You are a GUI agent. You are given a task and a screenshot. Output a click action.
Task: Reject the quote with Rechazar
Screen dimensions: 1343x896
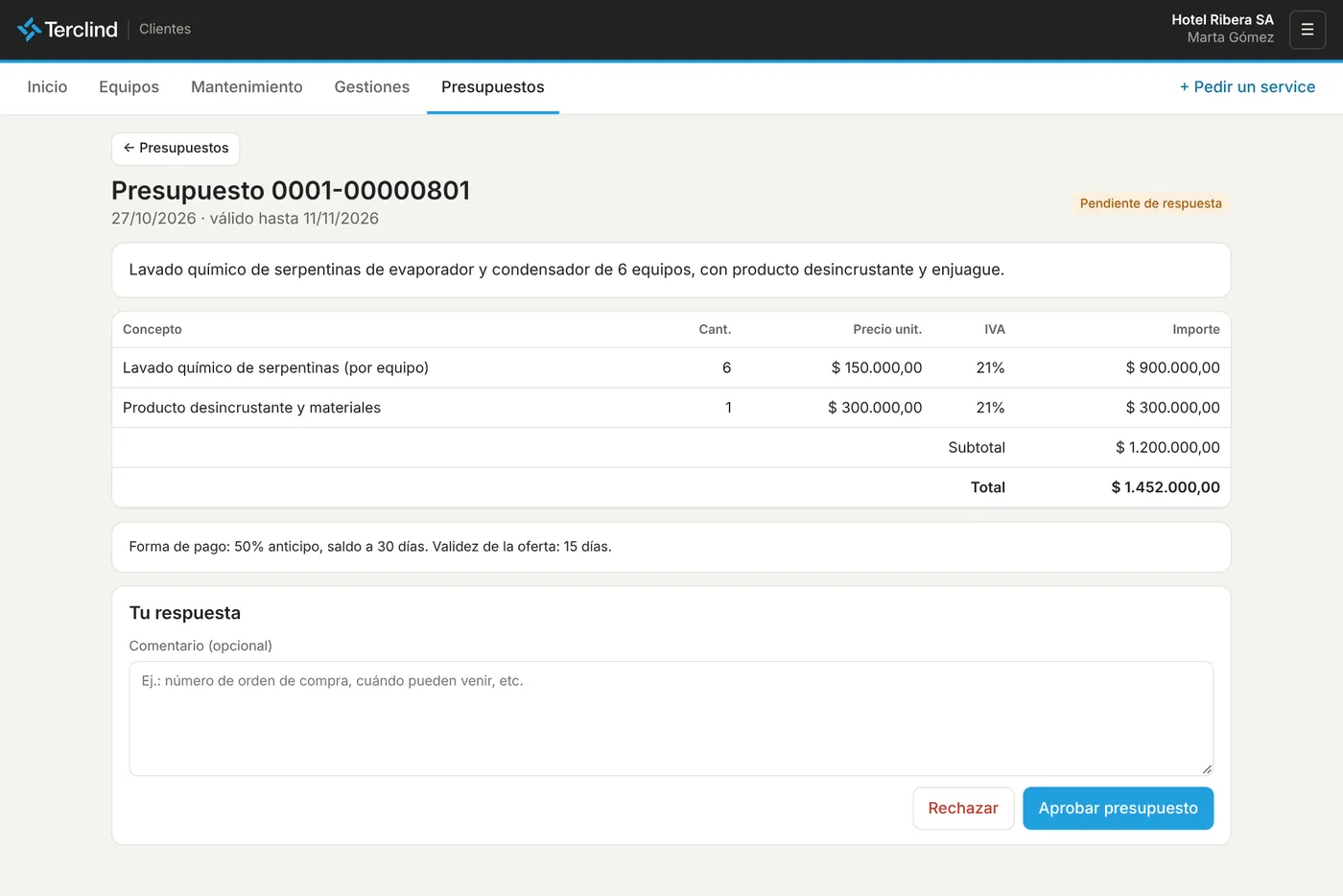pos(963,809)
